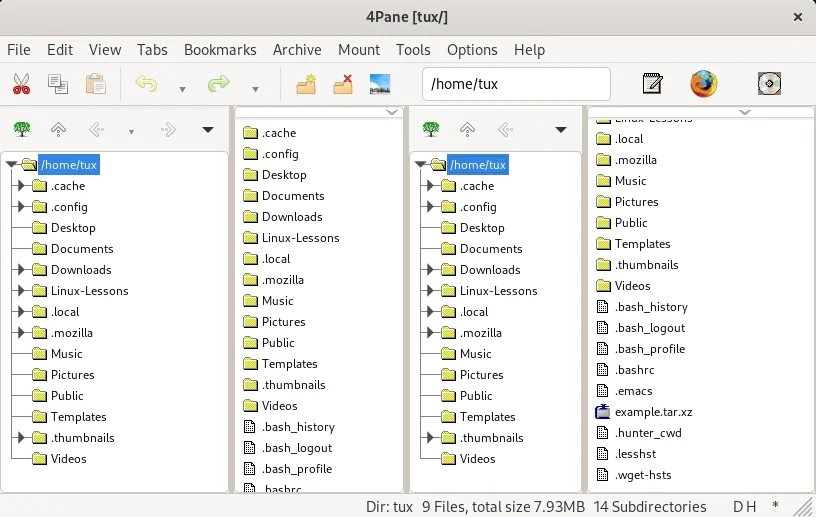Open the File menu
The image size is (816, 517).
(19, 50)
